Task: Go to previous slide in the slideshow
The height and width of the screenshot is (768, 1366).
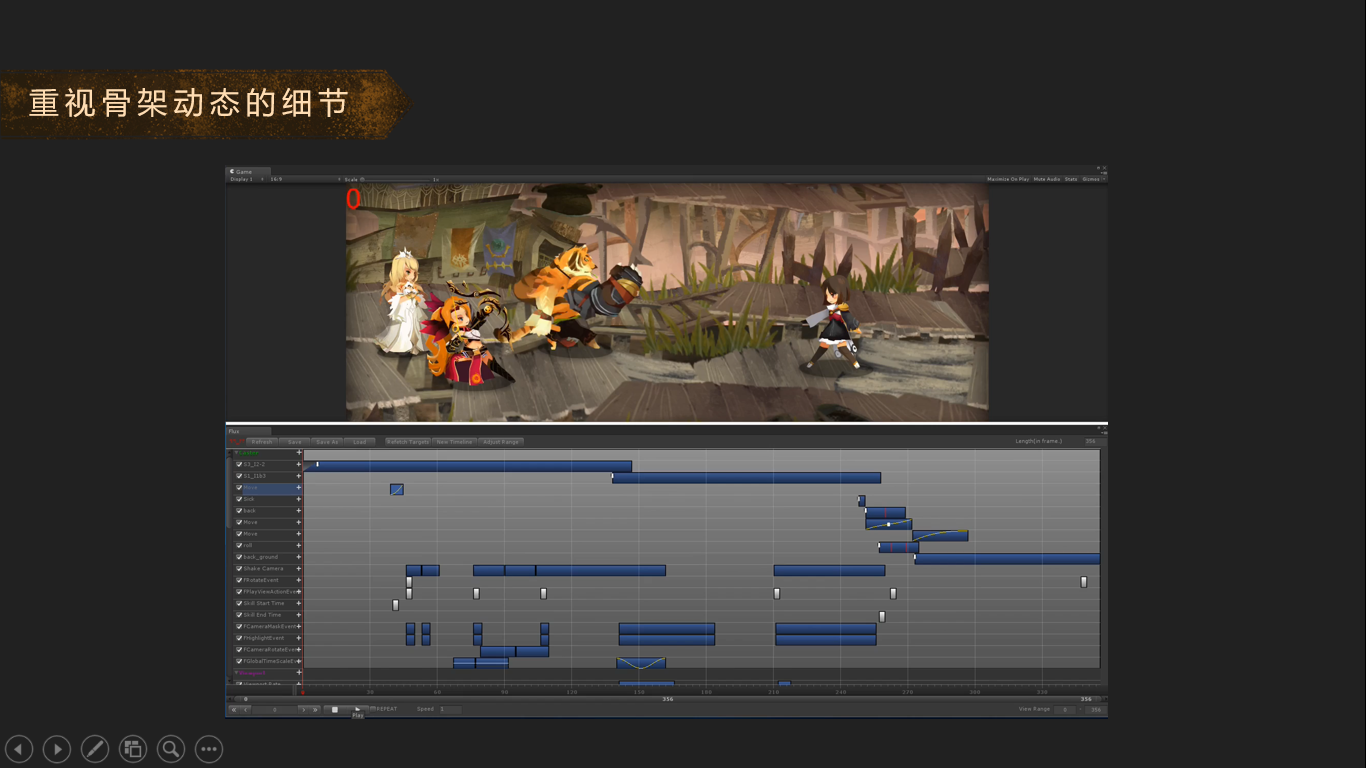Action: pyautogui.click(x=19, y=748)
